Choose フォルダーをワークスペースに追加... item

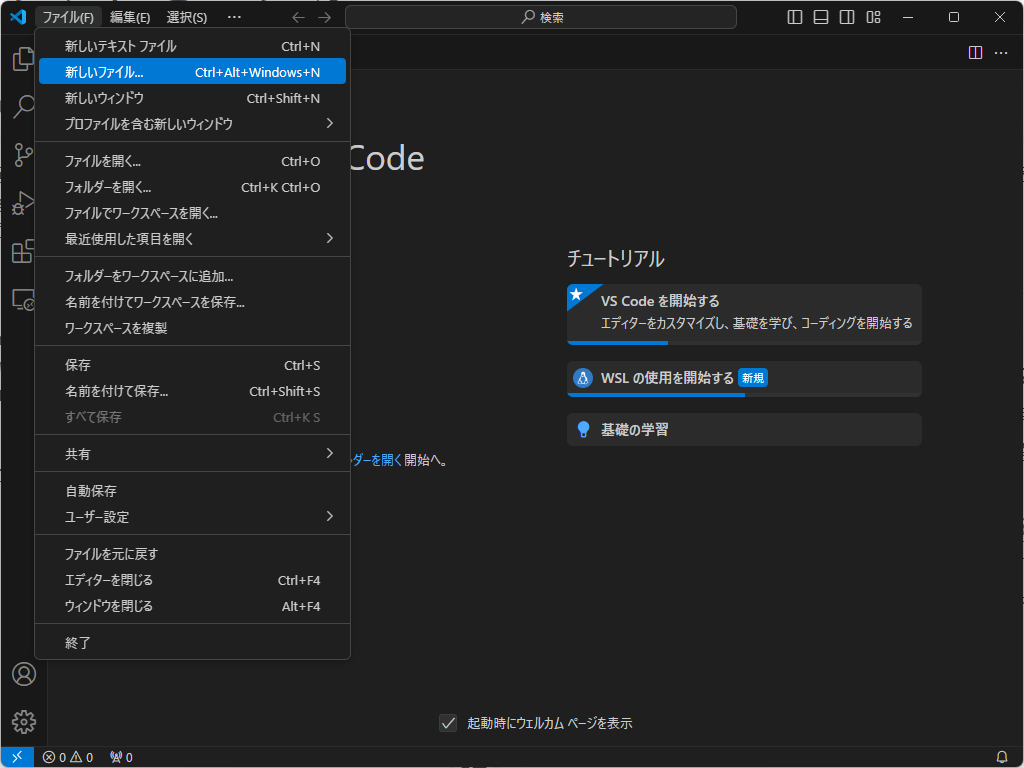(192, 276)
